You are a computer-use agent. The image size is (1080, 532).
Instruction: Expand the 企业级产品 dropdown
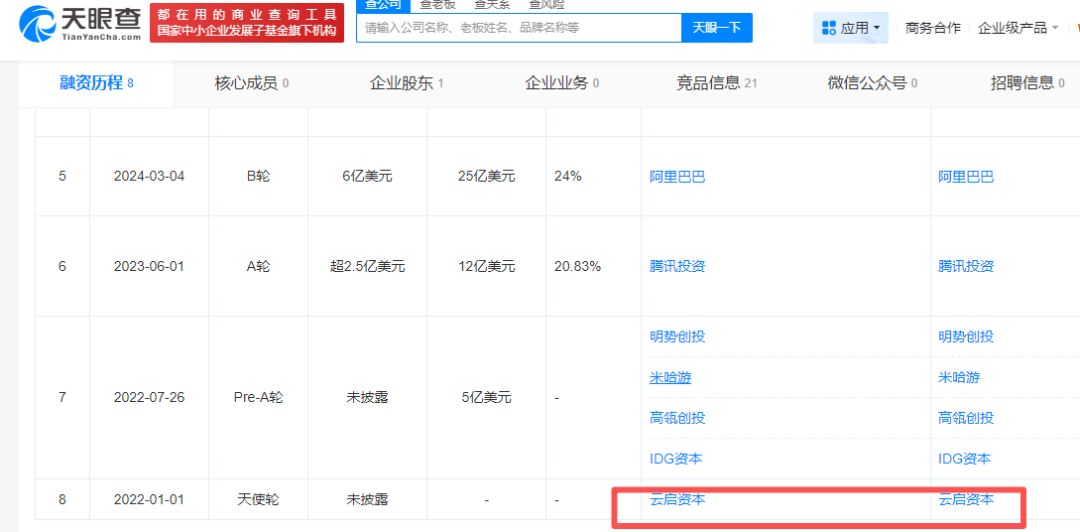pyautogui.click(x=1055, y=28)
